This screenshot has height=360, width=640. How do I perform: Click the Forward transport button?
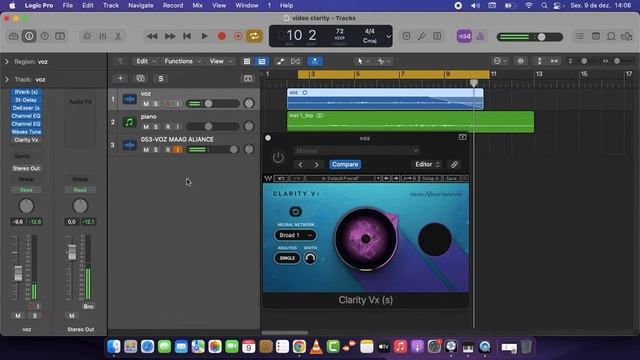pyautogui.click(x=170, y=36)
